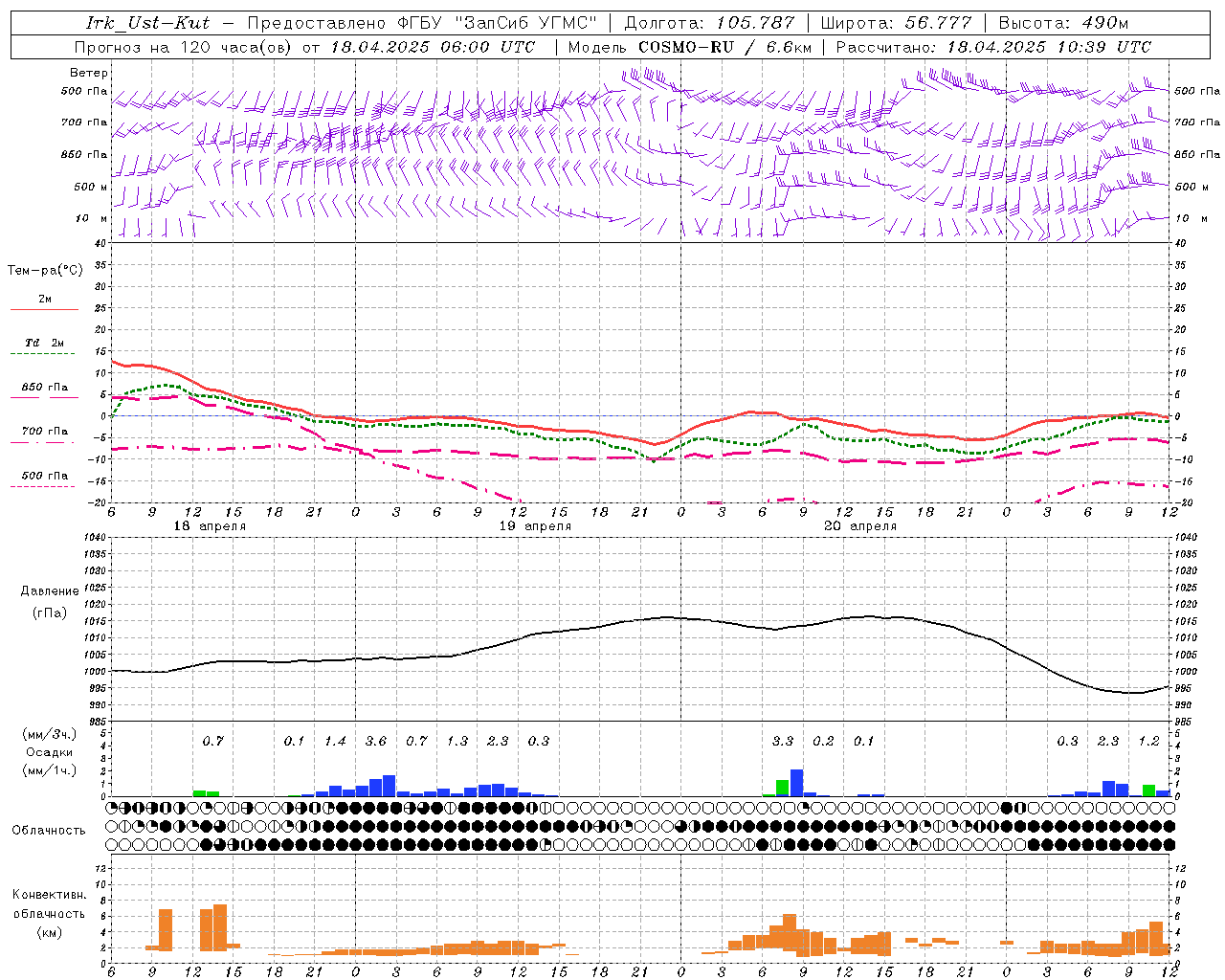Click the '19 апреля' date label
This screenshot has width=1225, height=980.
pos(535,526)
